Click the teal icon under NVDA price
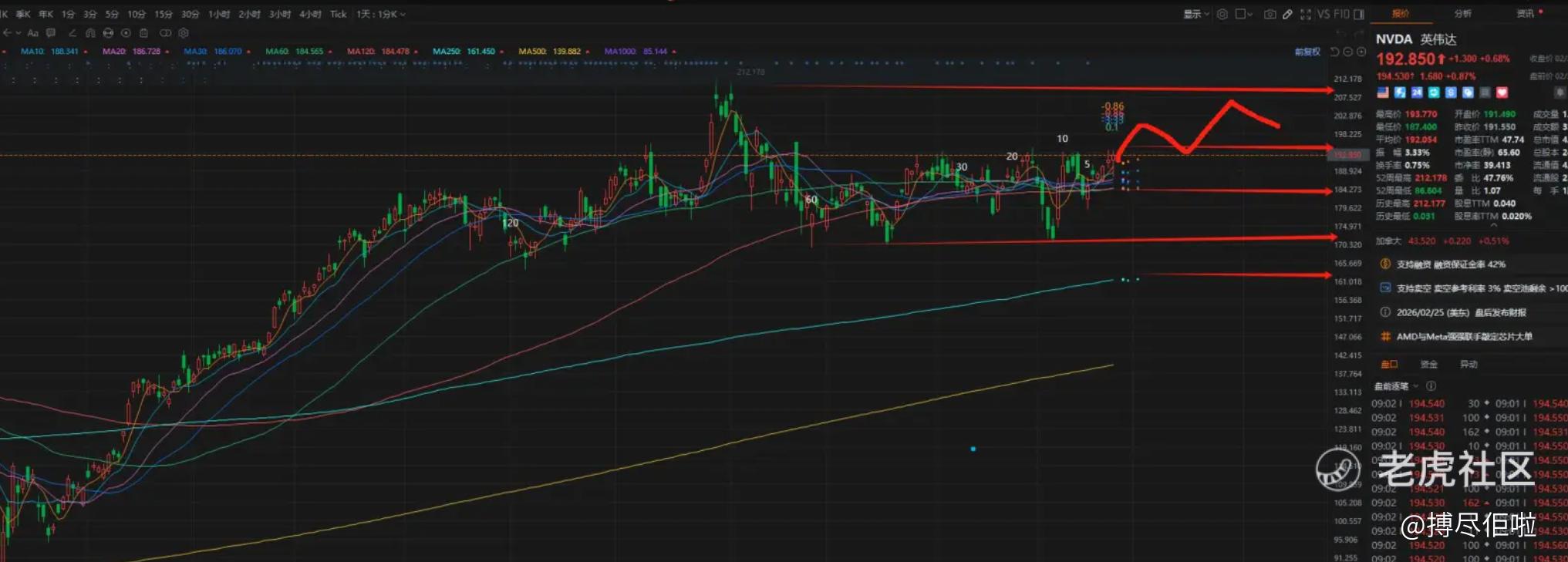This screenshot has height=562, width=1568. tap(1434, 93)
